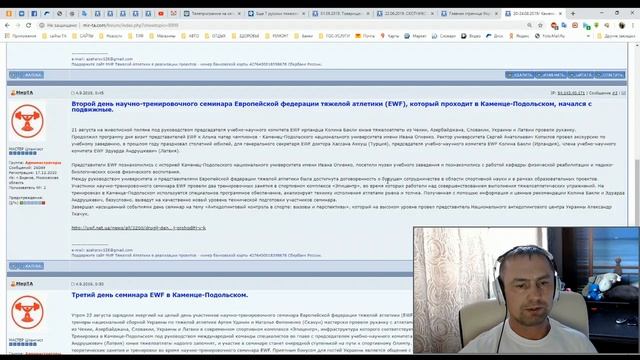Expand the 'Новости' bookmark folder
Viewport: 640px width, 360px height.
111,36
